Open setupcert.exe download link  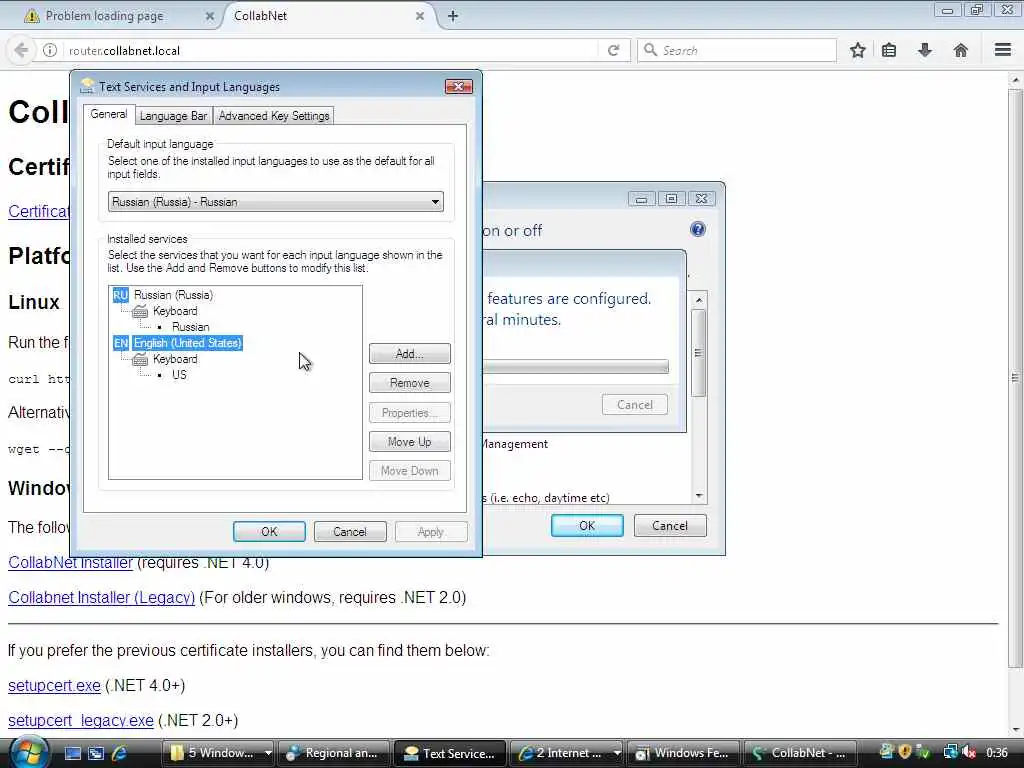54,686
